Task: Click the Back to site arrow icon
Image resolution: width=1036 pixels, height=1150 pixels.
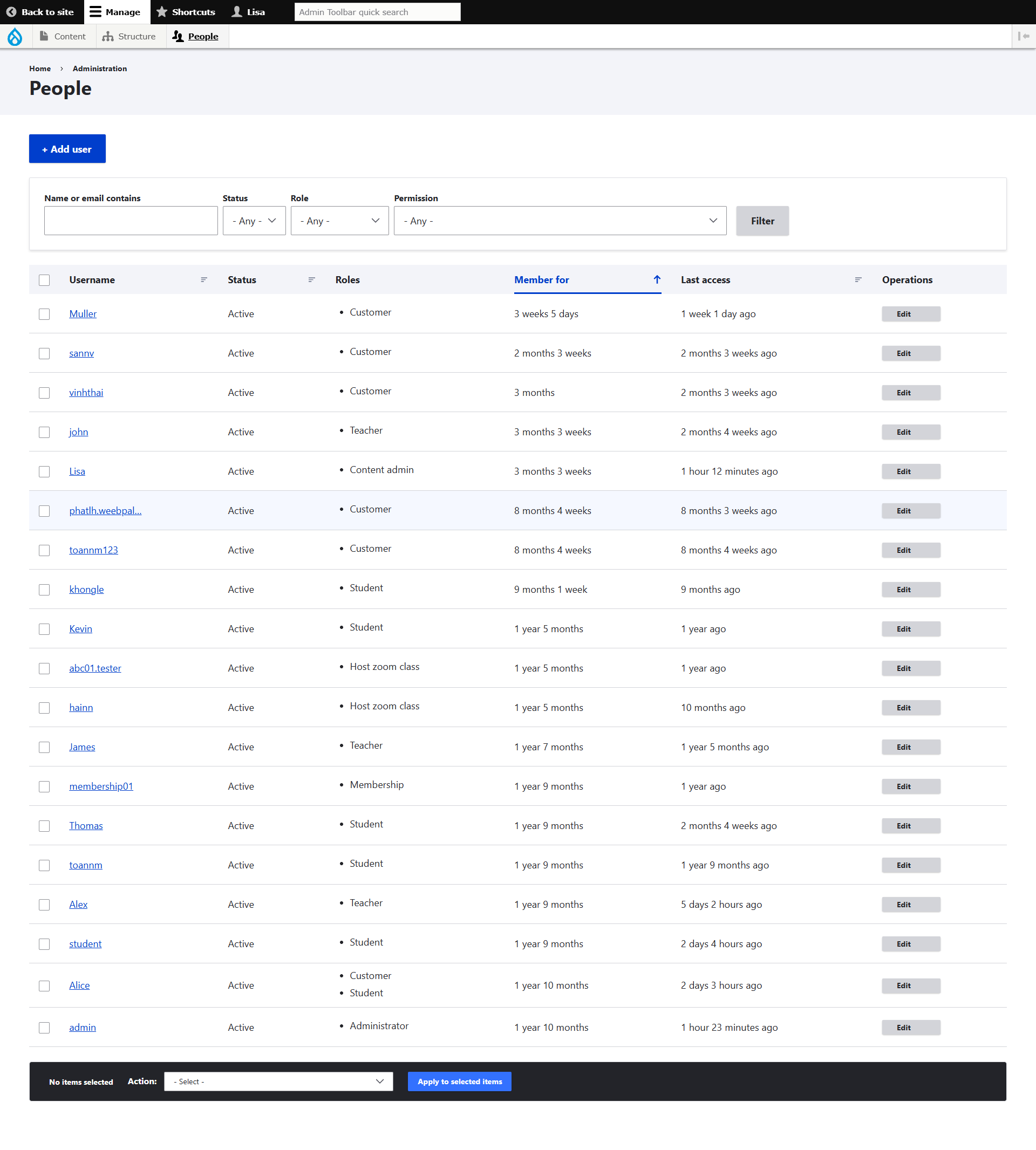Action: tap(11, 12)
